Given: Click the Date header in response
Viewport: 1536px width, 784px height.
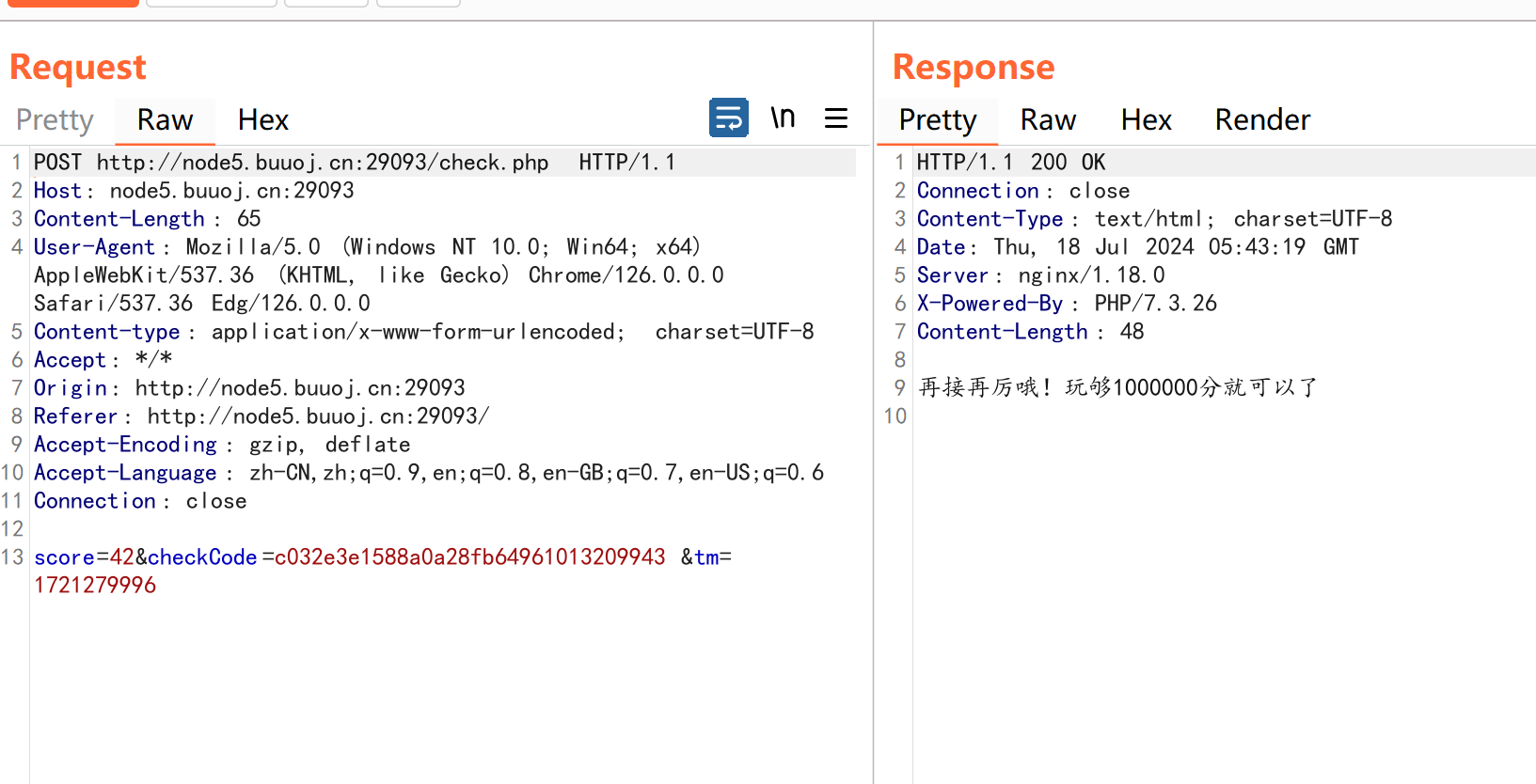Looking at the screenshot, I should [1138, 247].
